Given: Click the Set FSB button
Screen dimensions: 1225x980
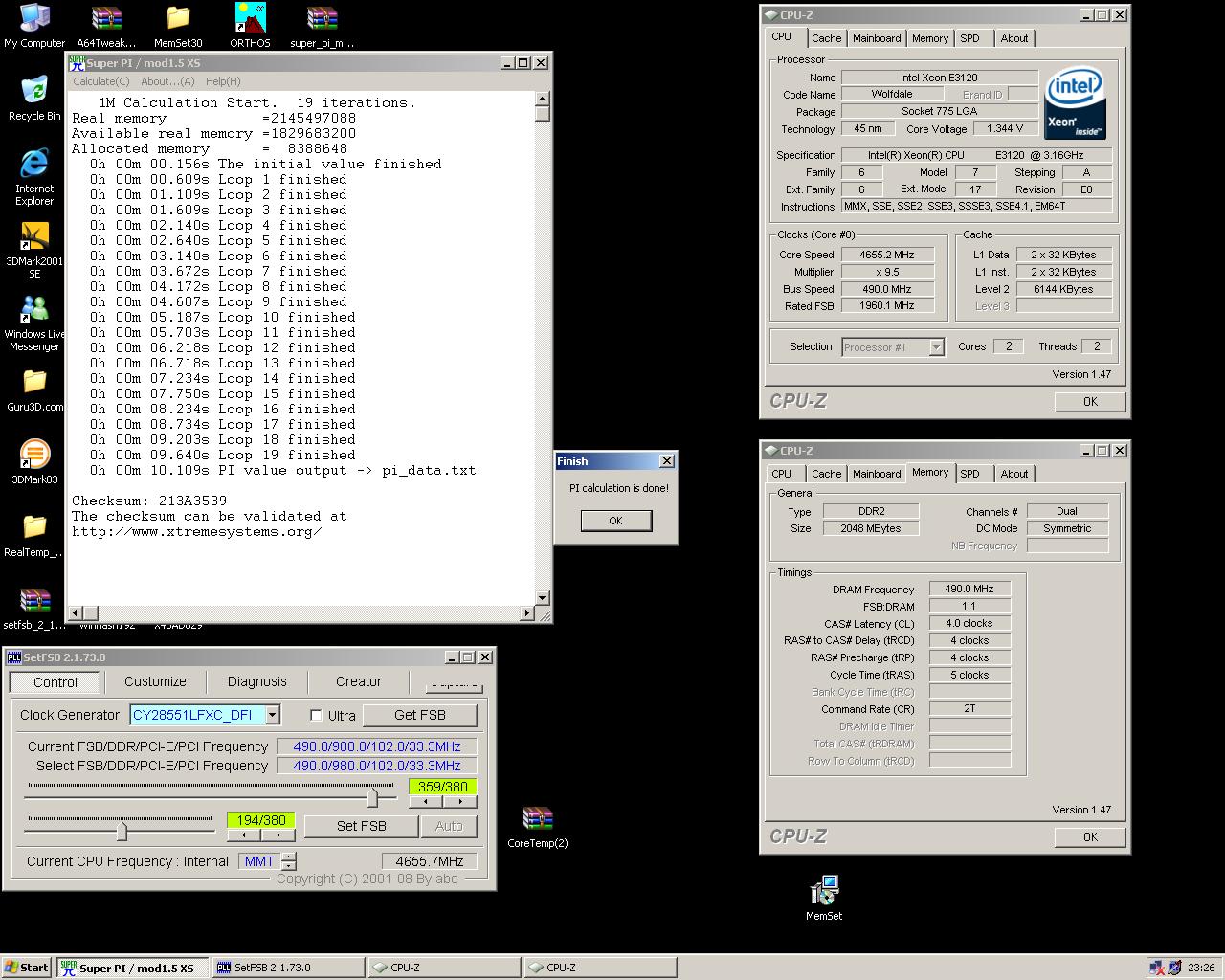Looking at the screenshot, I should 362,826.
